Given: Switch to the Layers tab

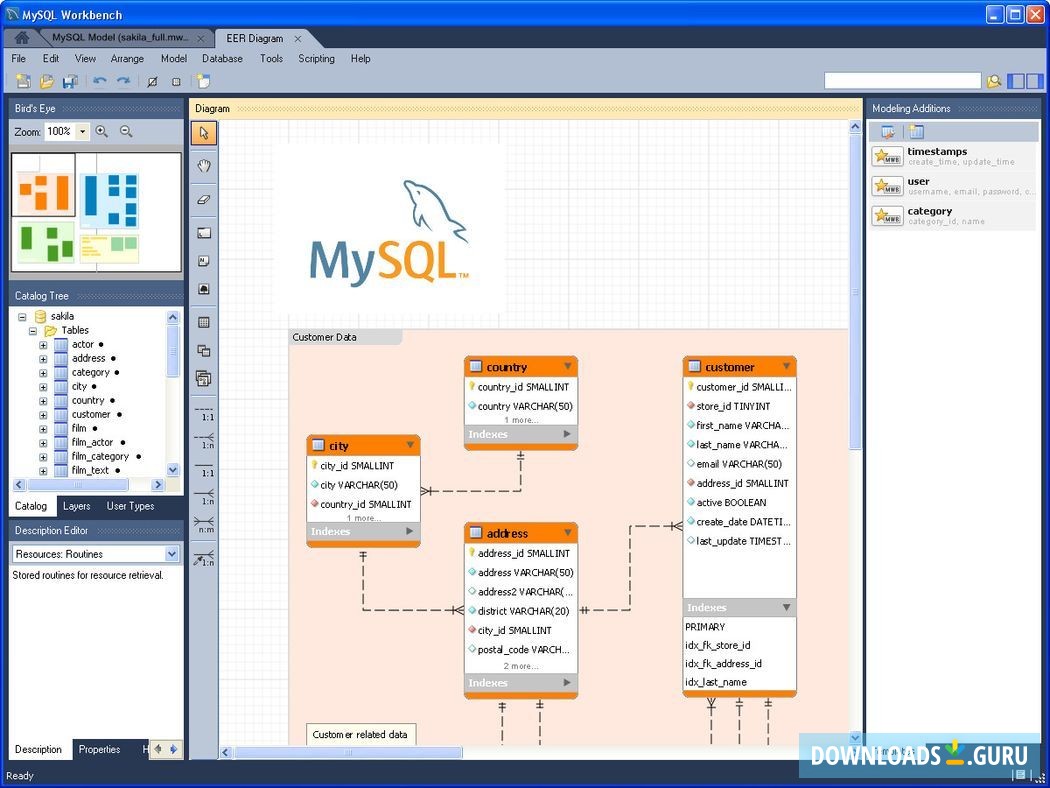Looking at the screenshot, I should pos(76,506).
